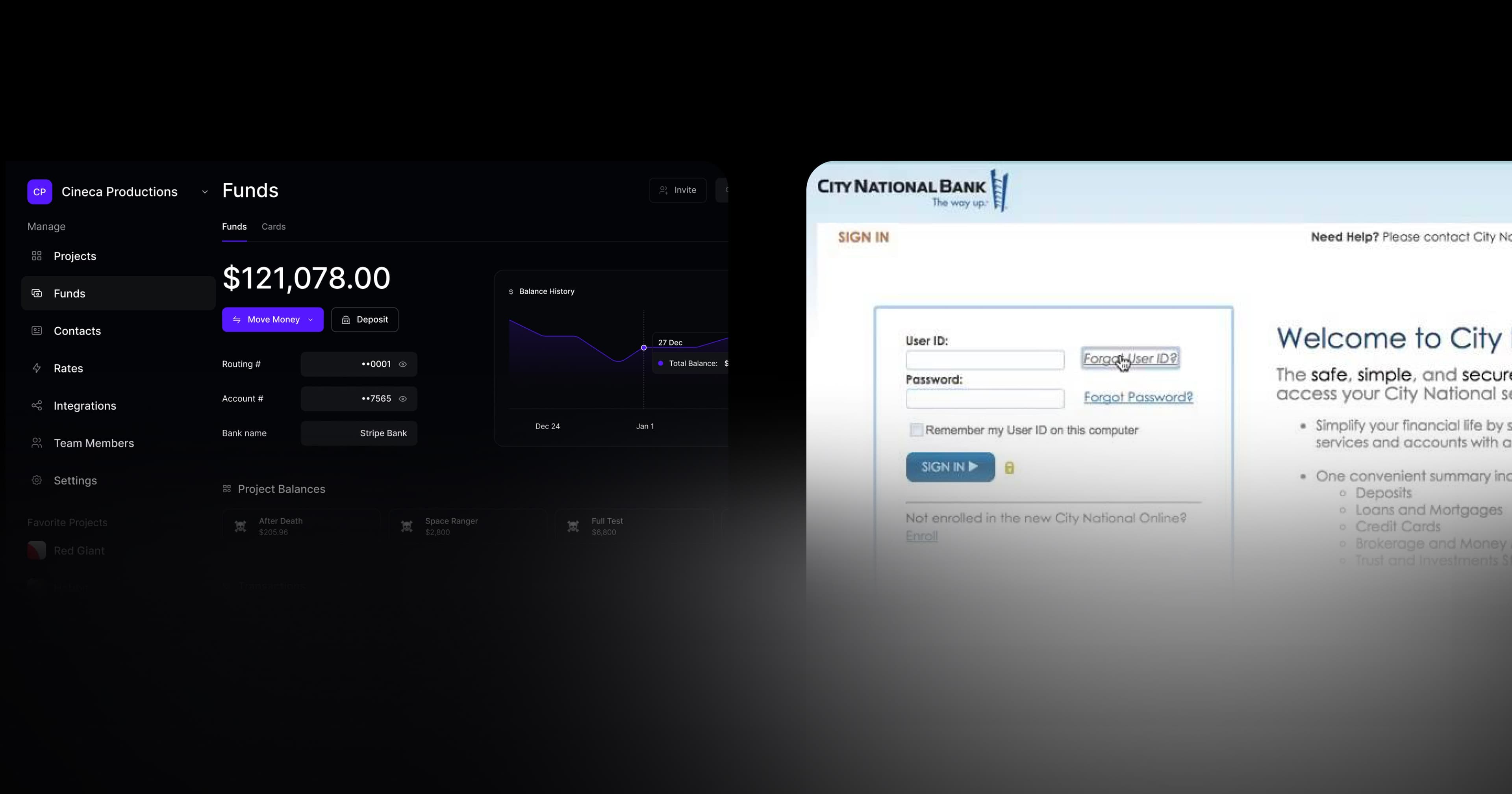This screenshot has height=794, width=1512.
Task: Click the $121,078.00 total balance
Action: [306, 278]
